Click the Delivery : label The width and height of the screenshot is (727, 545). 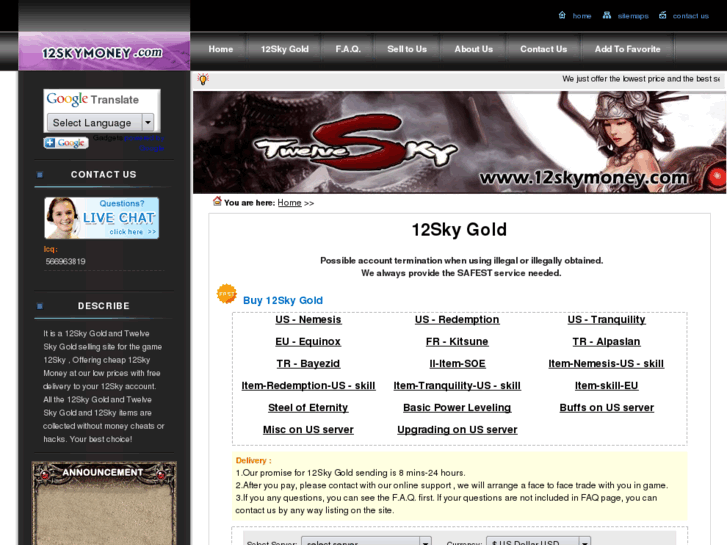tap(254, 461)
